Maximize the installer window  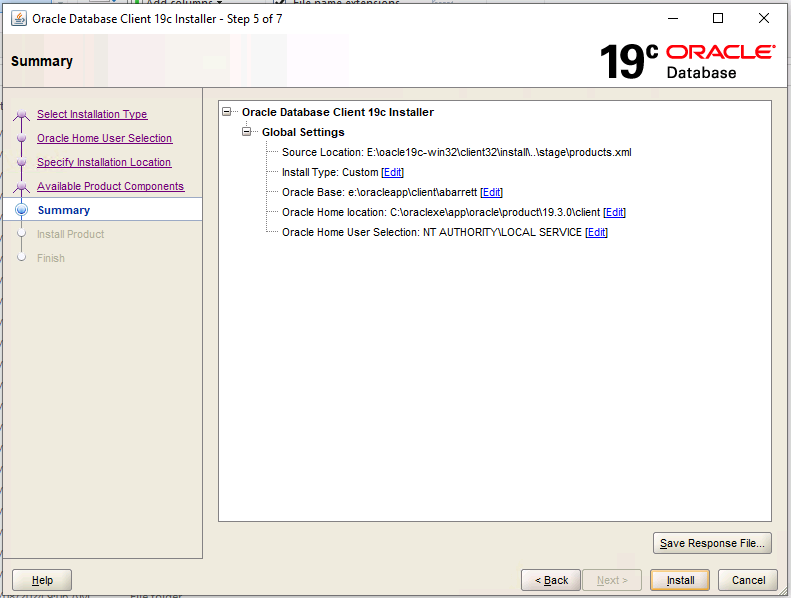pyautogui.click(x=718, y=19)
